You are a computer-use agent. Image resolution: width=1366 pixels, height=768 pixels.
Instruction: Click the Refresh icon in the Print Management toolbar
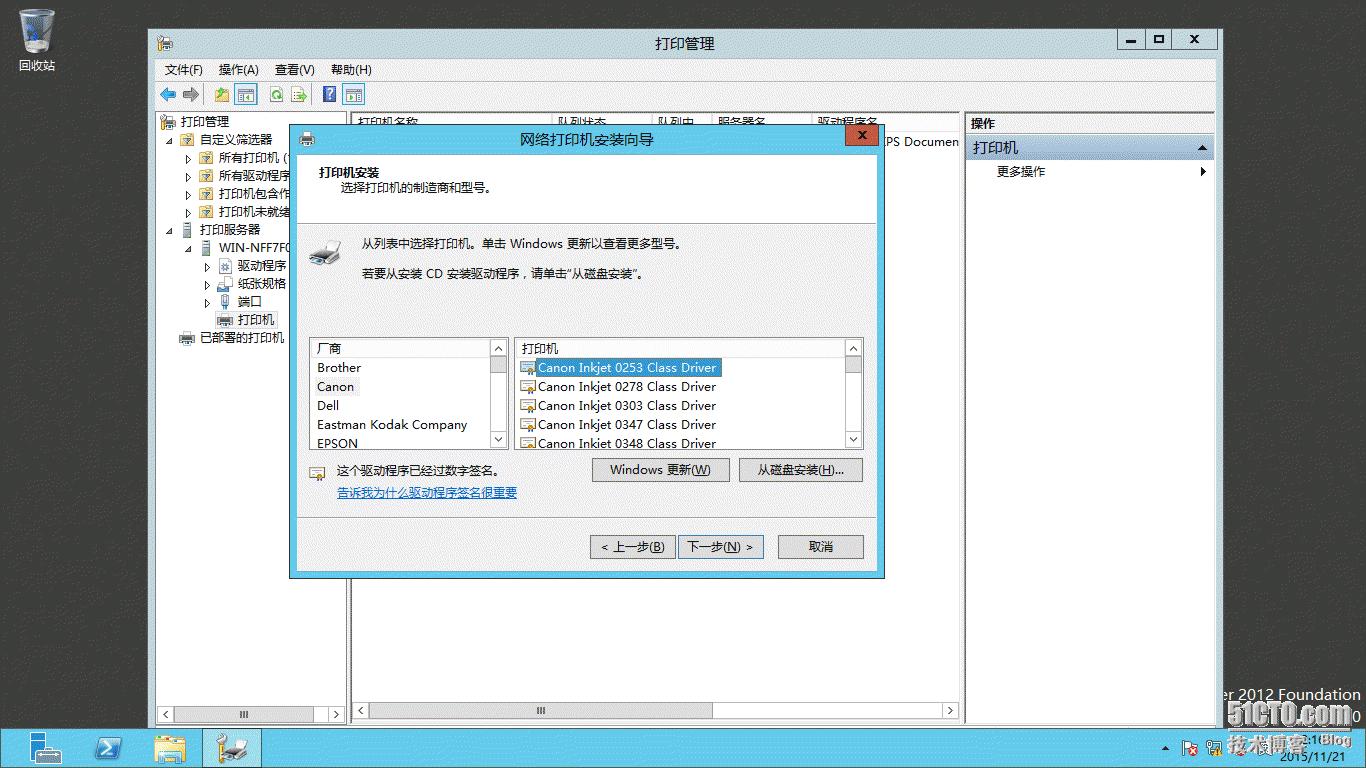point(276,93)
